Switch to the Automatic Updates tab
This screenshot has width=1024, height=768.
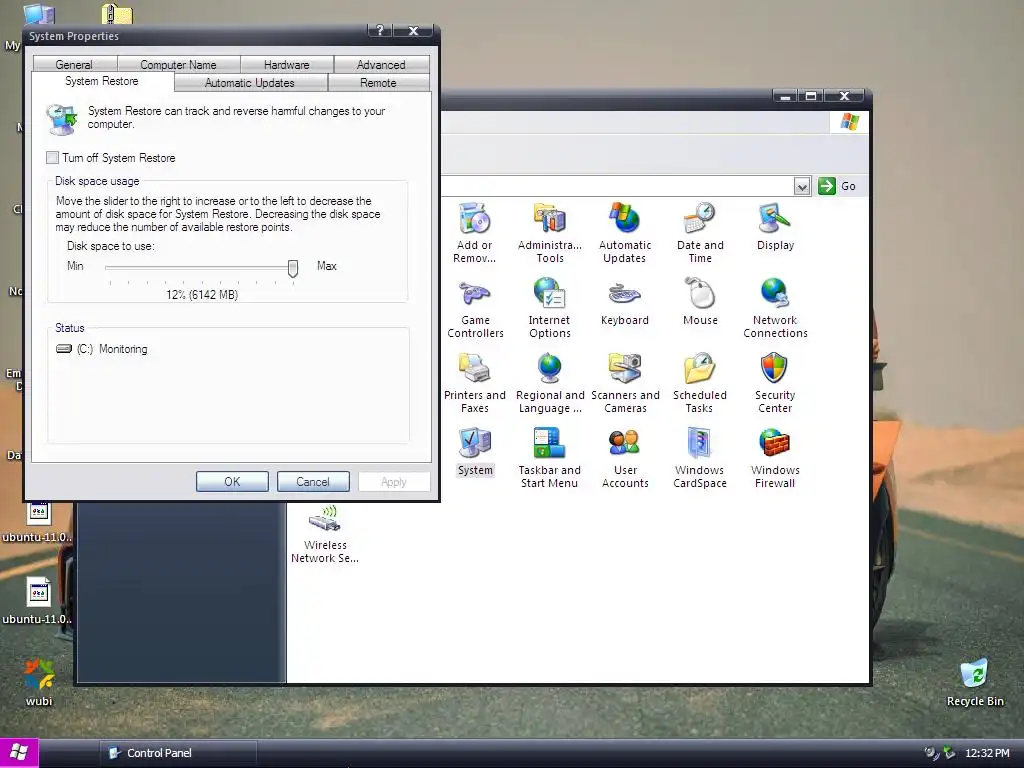tap(250, 82)
